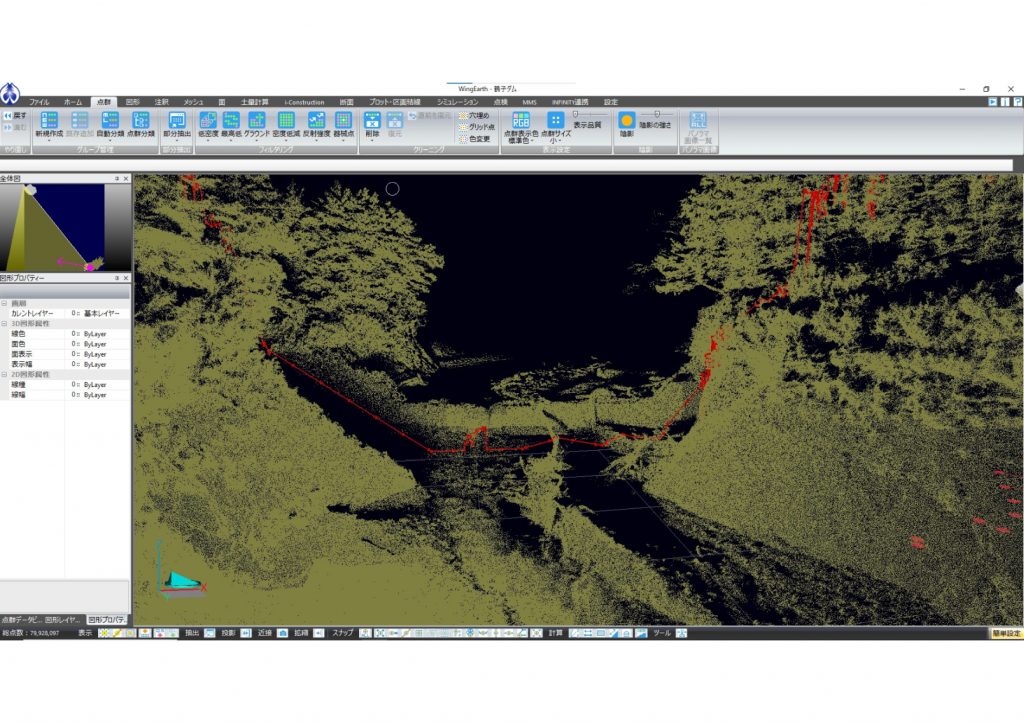1024x724 pixels.
Task: Click the 密度低減 density reduction icon
Action: 286,121
